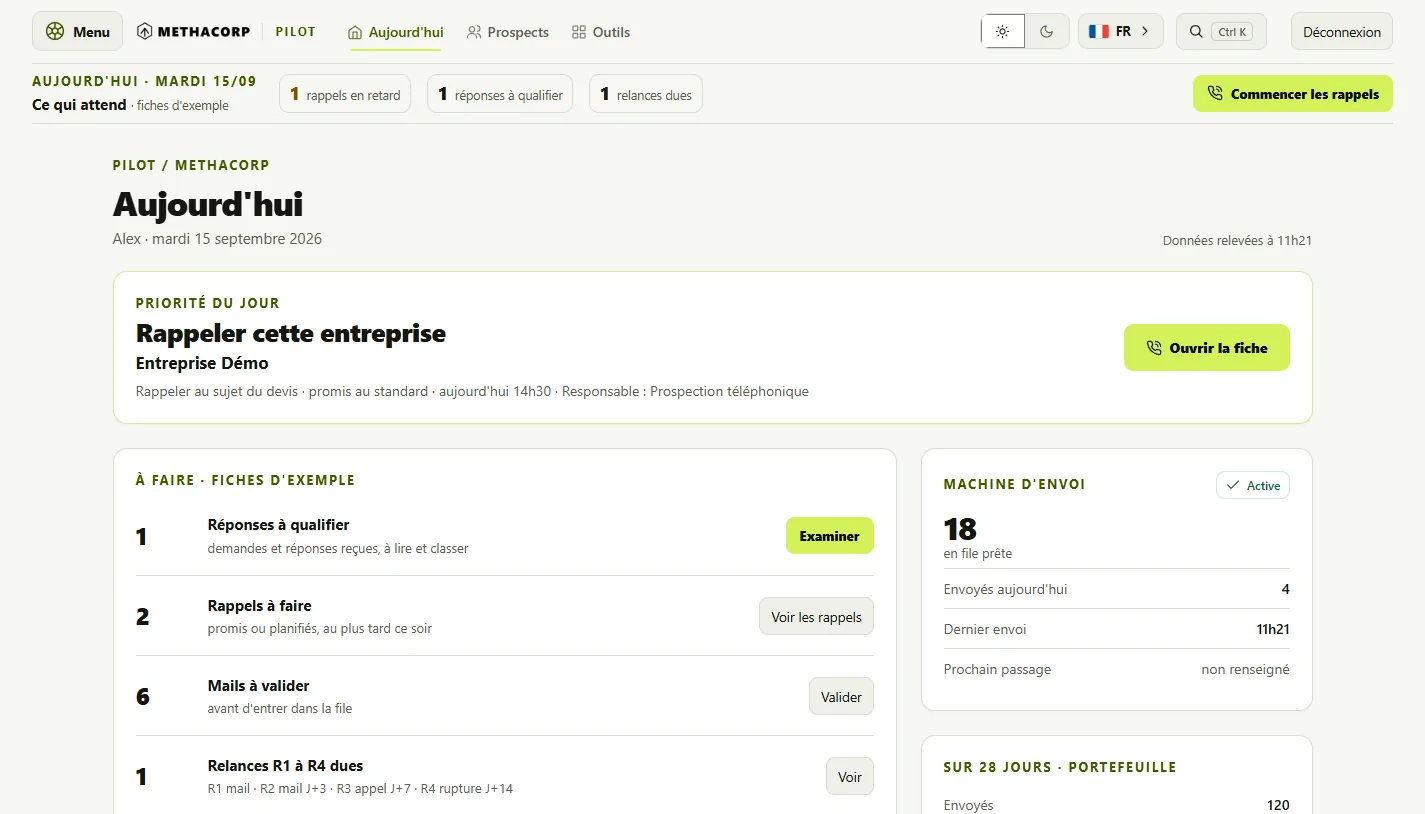Click the French flag icon

point(1099,31)
